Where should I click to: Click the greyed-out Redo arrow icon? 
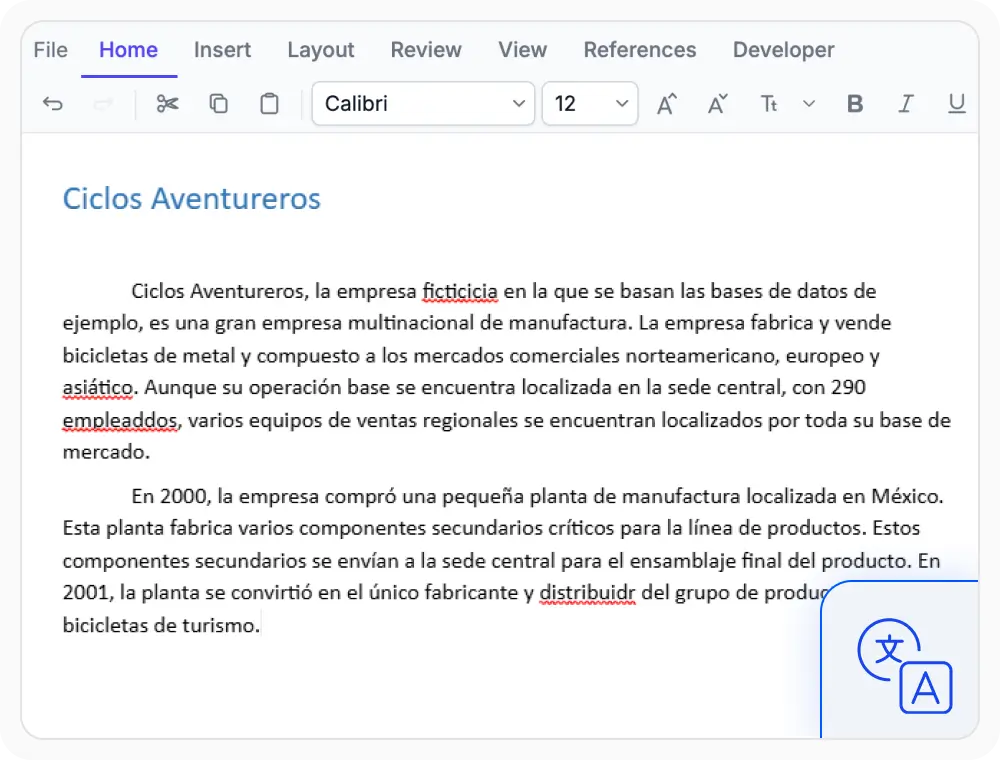click(x=103, y=103)
